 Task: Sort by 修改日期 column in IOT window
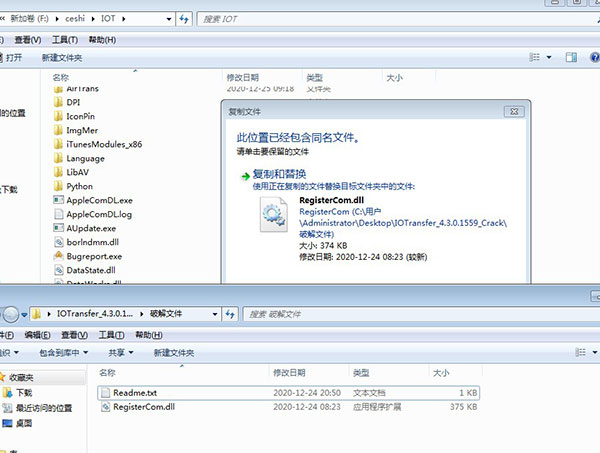pos(243,78)
